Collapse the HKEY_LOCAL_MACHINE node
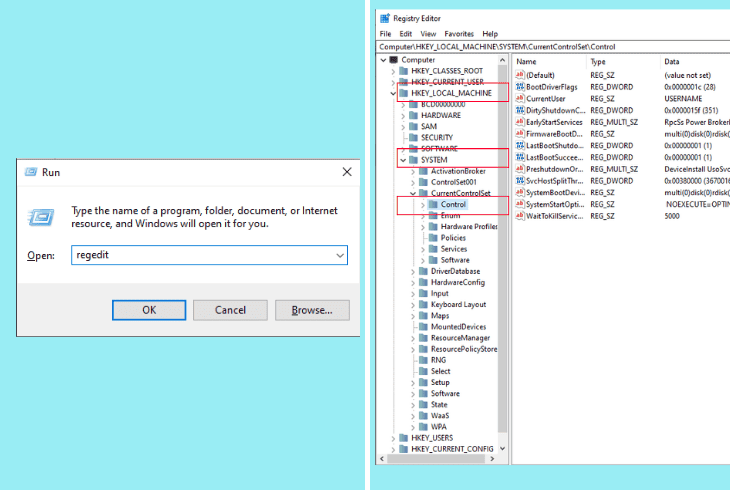Screen dimensions: 730x490 393,93
